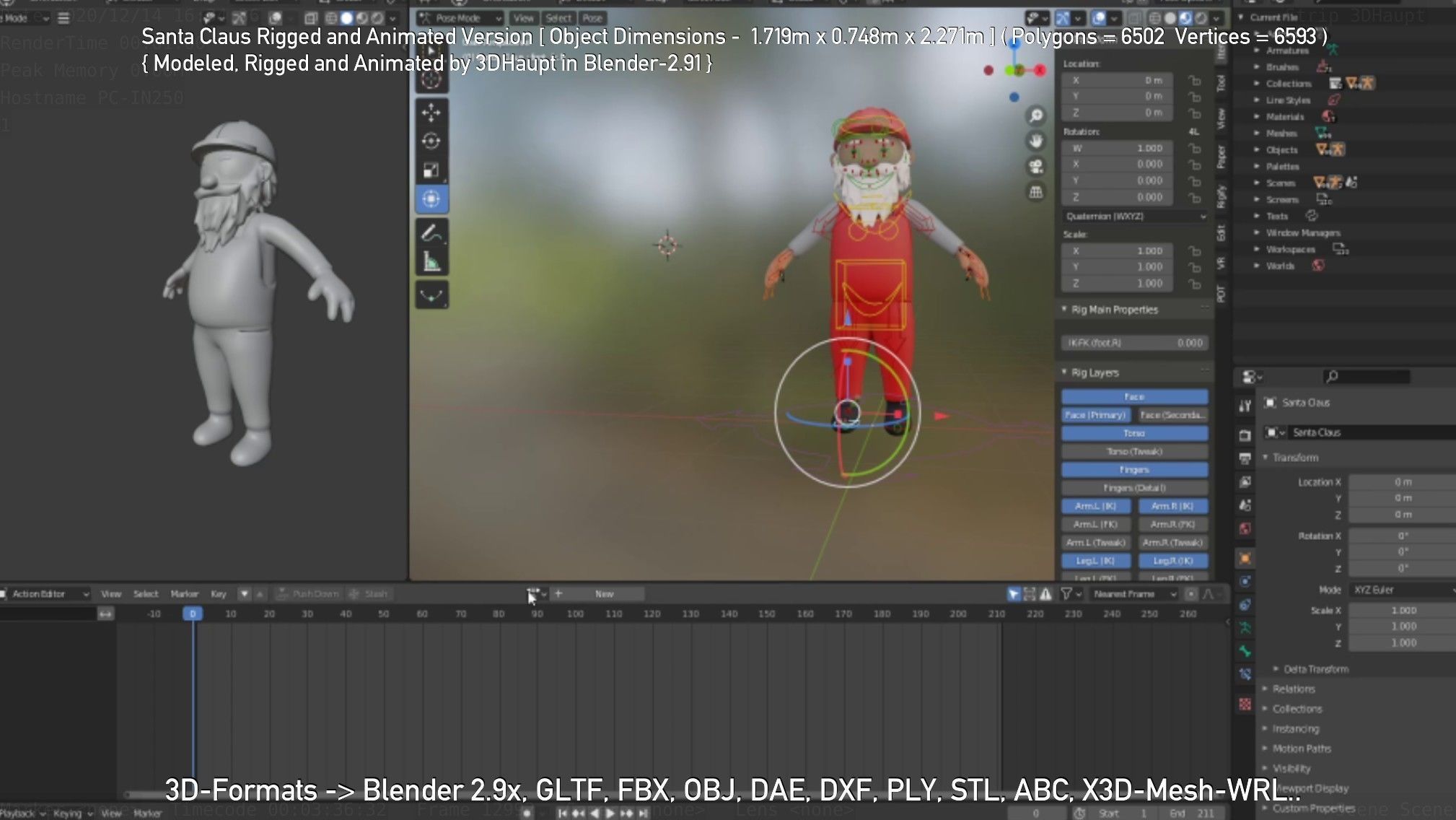Open the Object properties tab icon

1245,558
